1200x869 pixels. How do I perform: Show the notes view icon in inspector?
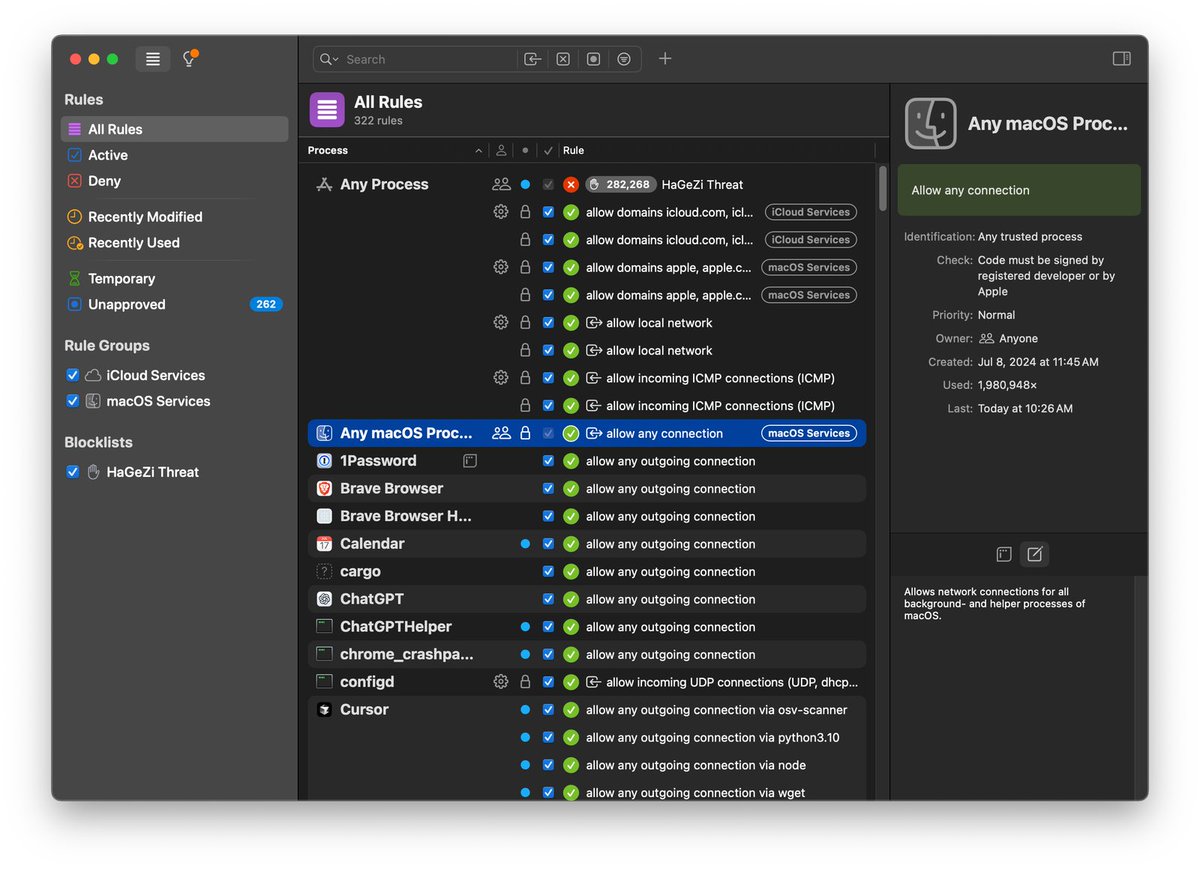tap(1004, 554)
